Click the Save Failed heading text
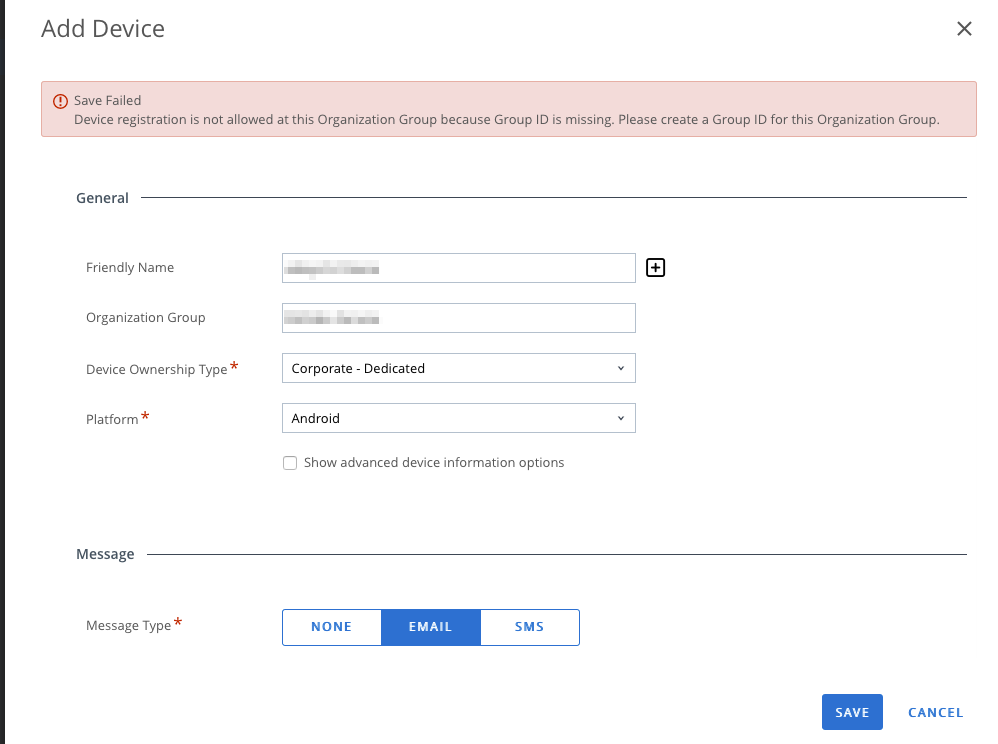 tap(108, 101)
